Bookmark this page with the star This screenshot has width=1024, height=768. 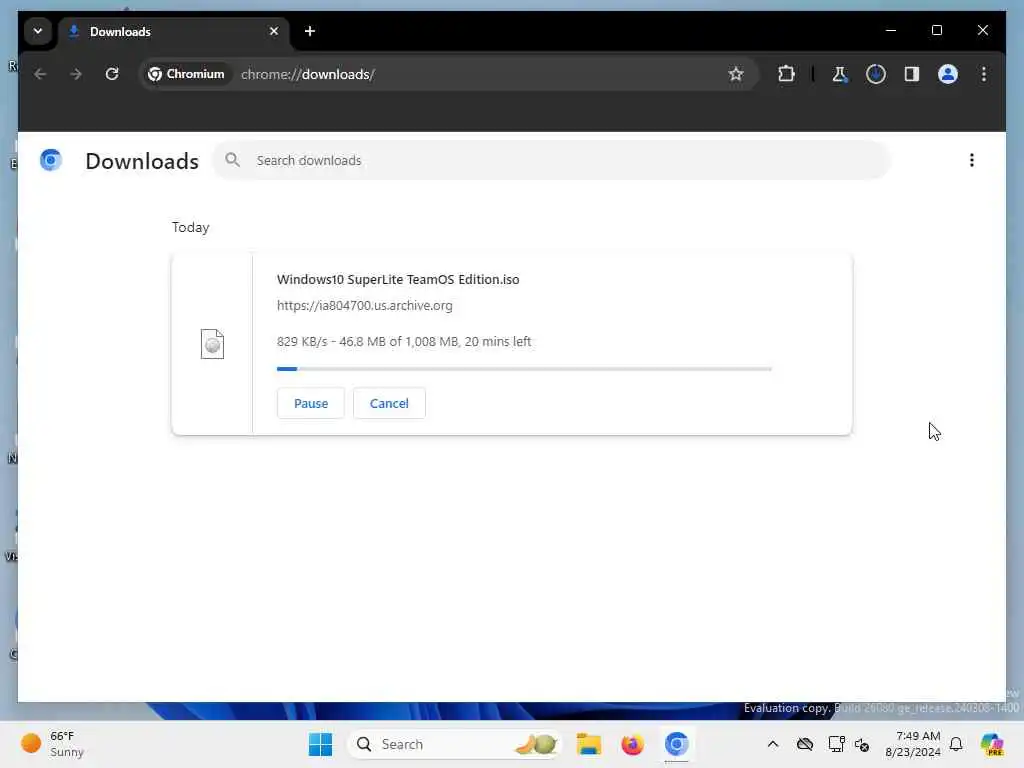point(736,74)
